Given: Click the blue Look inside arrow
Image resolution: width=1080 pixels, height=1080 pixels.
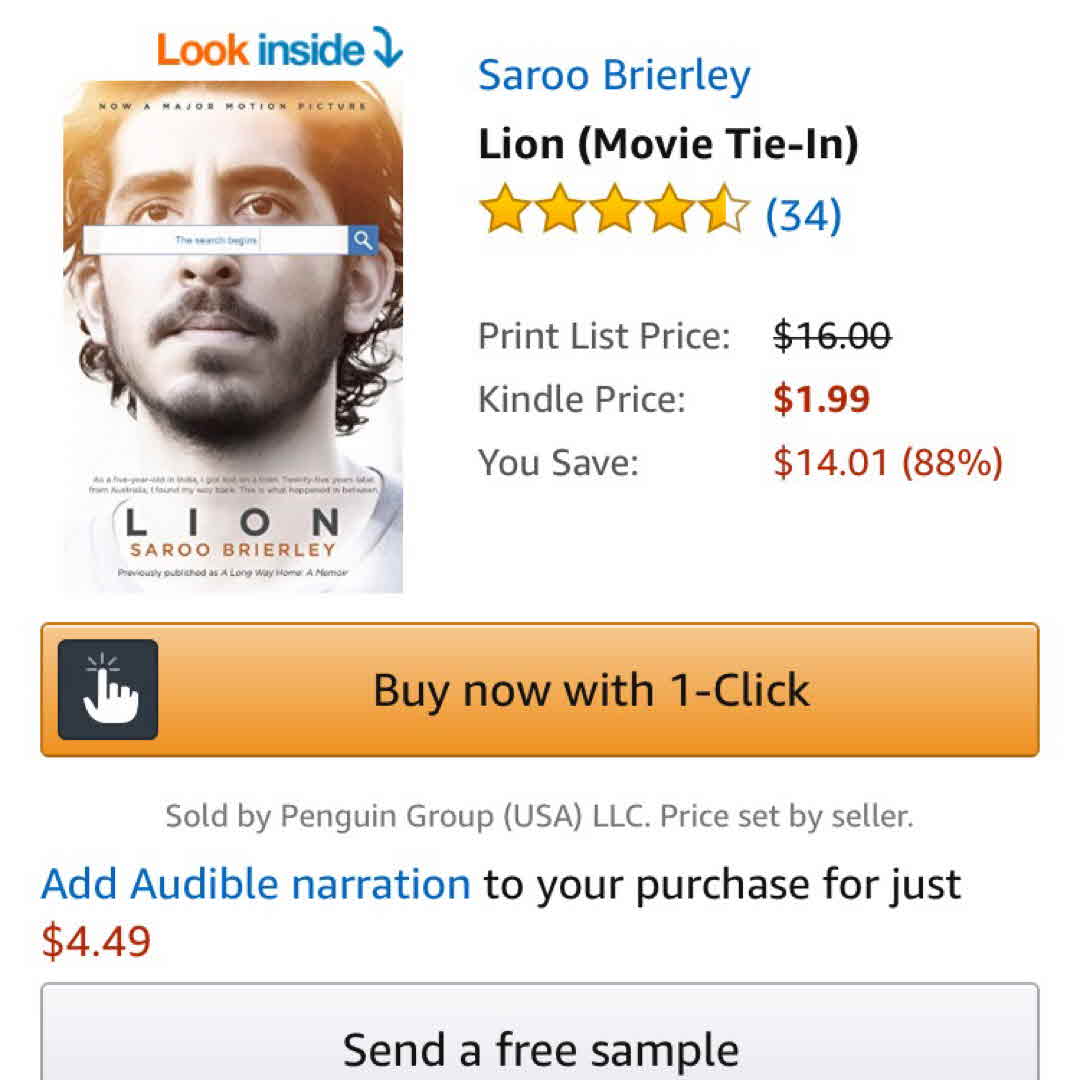Looking at the screenshot, I should point(386,48).
